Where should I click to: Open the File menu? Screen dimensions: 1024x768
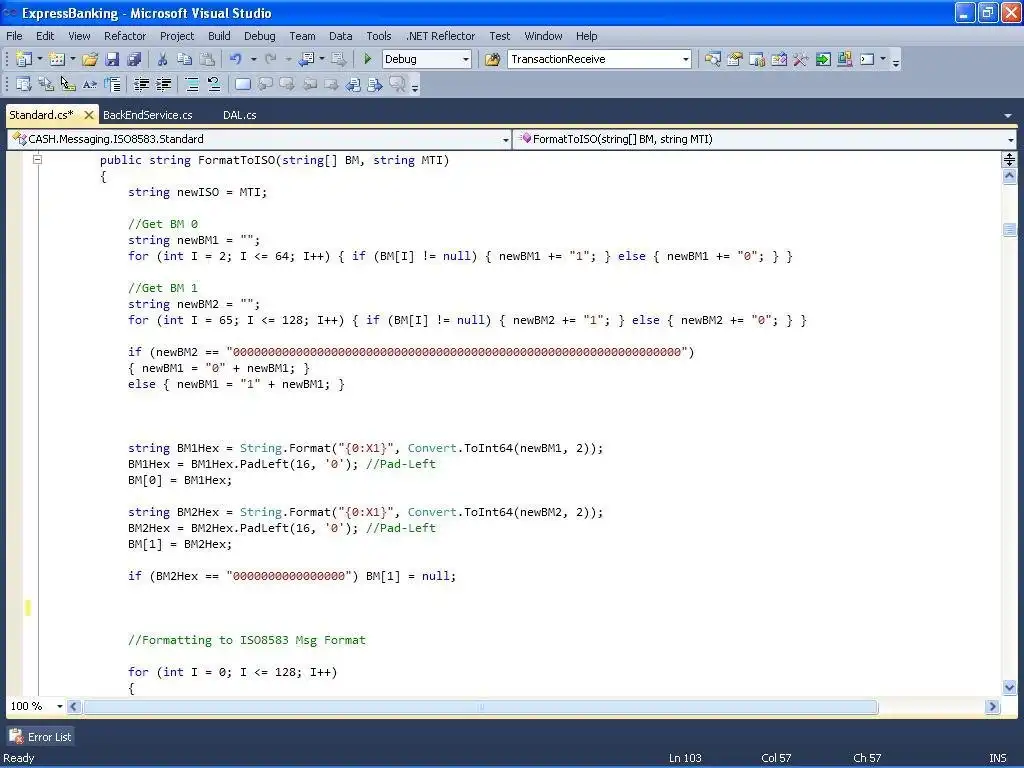tap(14, 36)
